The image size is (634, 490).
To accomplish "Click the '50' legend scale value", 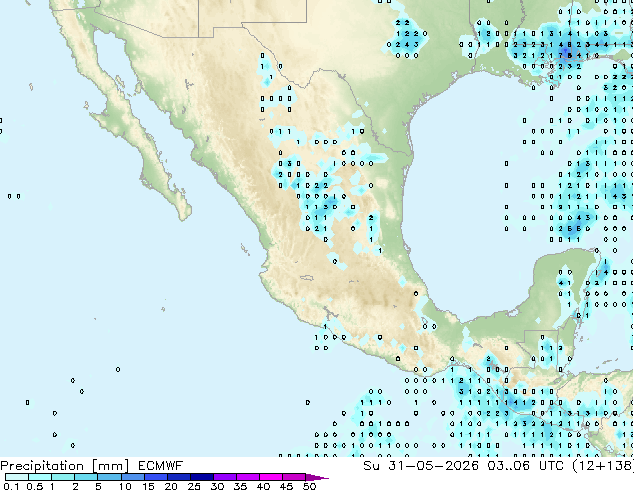I will [309, 486].
